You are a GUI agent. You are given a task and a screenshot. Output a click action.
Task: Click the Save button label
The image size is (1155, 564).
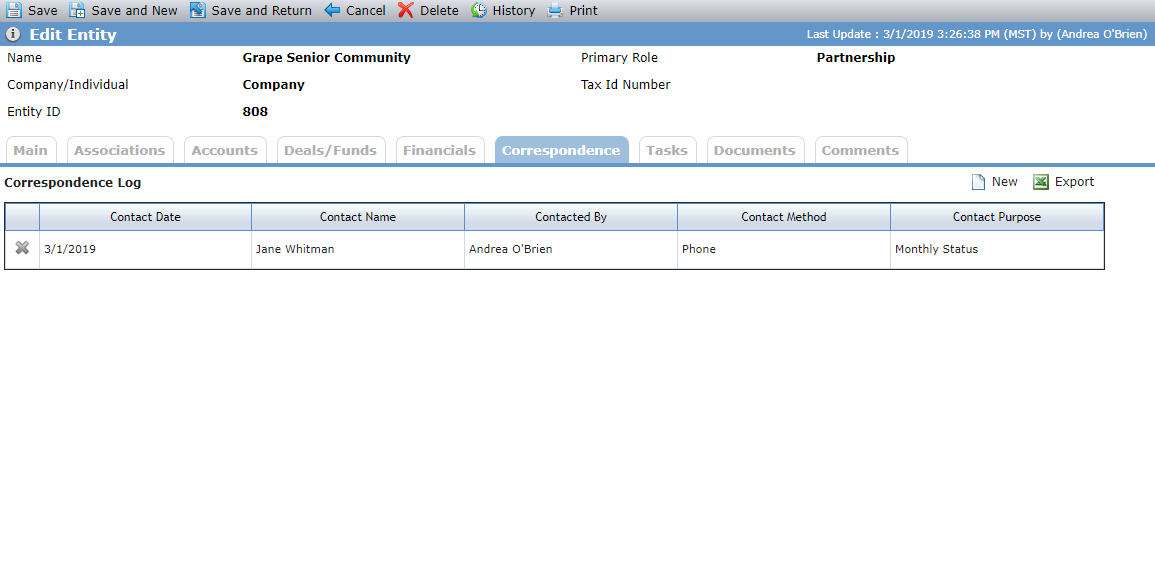click(x=43, y=11)
